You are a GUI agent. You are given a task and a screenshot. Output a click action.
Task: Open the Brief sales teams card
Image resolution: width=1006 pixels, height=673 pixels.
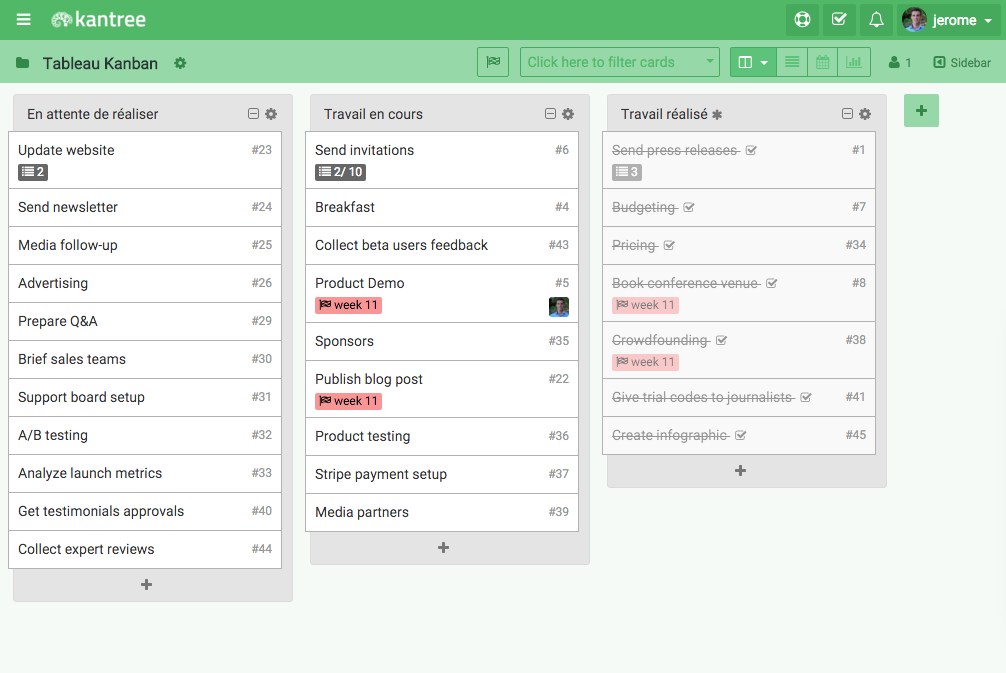[x=145, y=359]
